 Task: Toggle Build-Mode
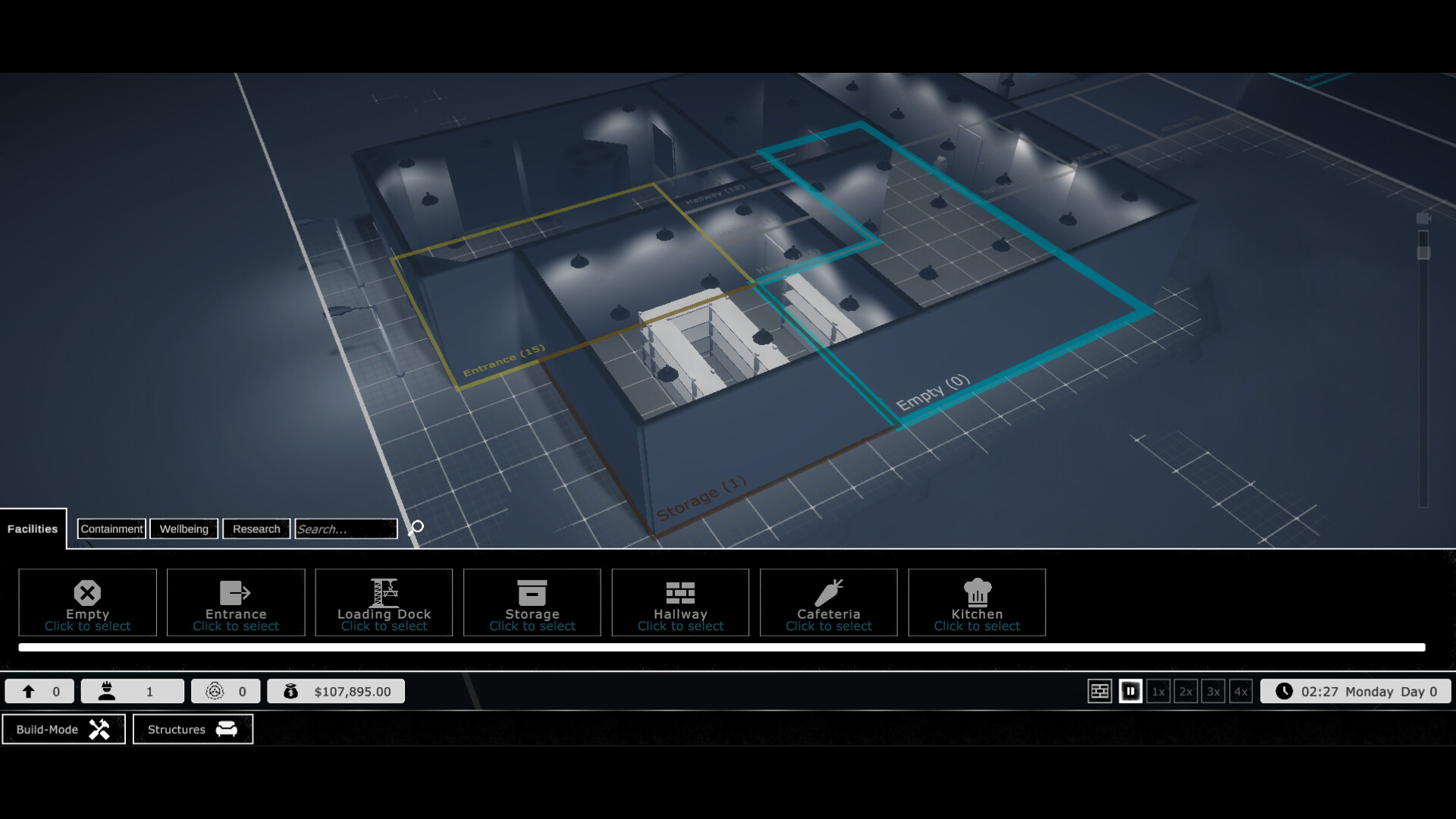click(x=64, y=729)
